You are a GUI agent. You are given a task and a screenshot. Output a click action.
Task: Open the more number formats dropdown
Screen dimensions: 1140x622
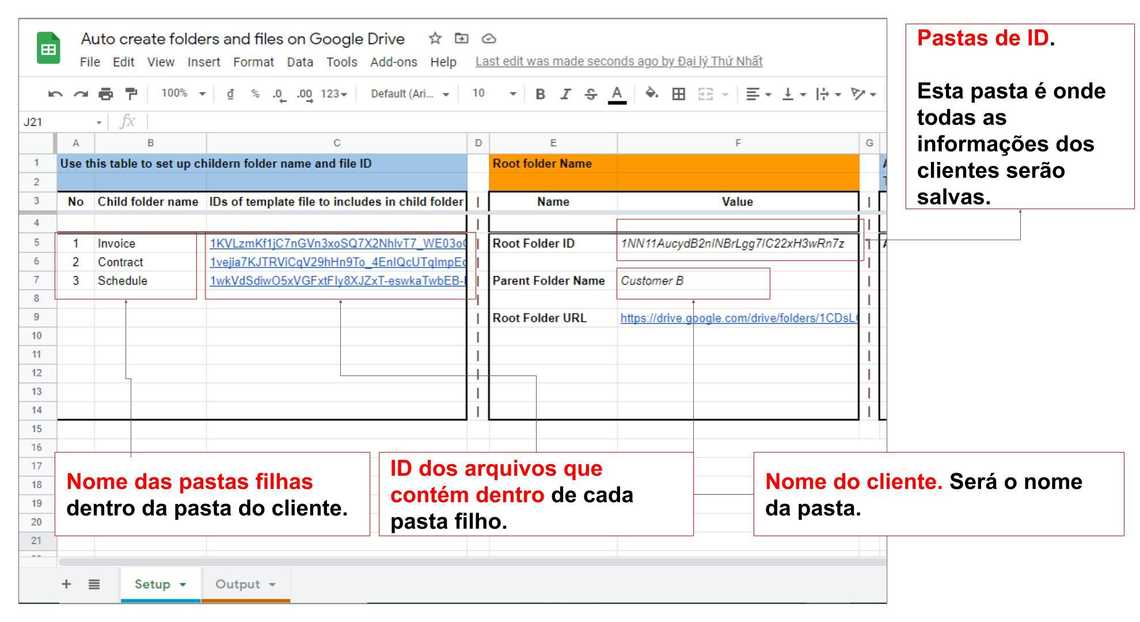pos(334,94)
